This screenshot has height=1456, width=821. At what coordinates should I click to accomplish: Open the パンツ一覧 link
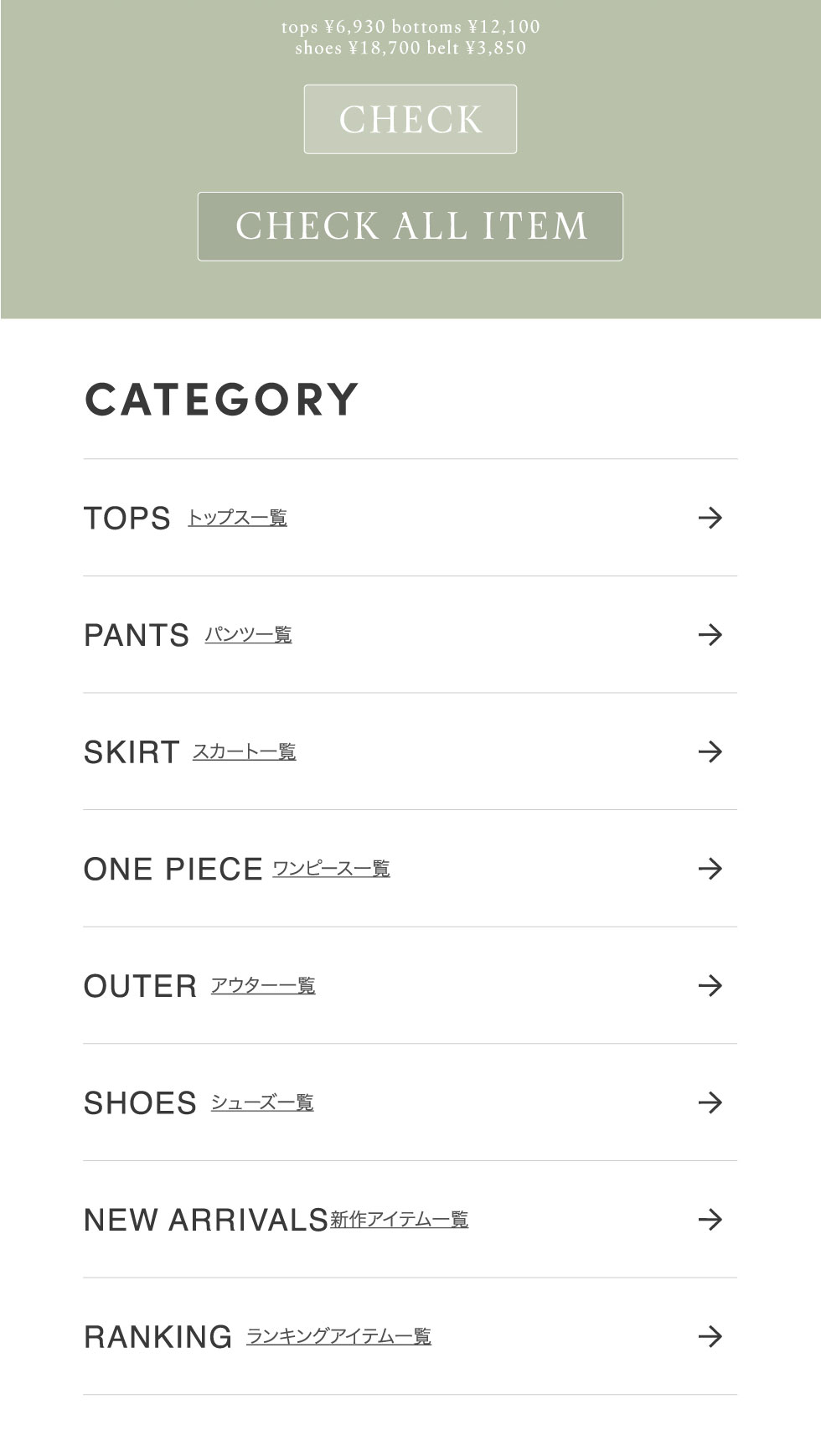[248, 635]
